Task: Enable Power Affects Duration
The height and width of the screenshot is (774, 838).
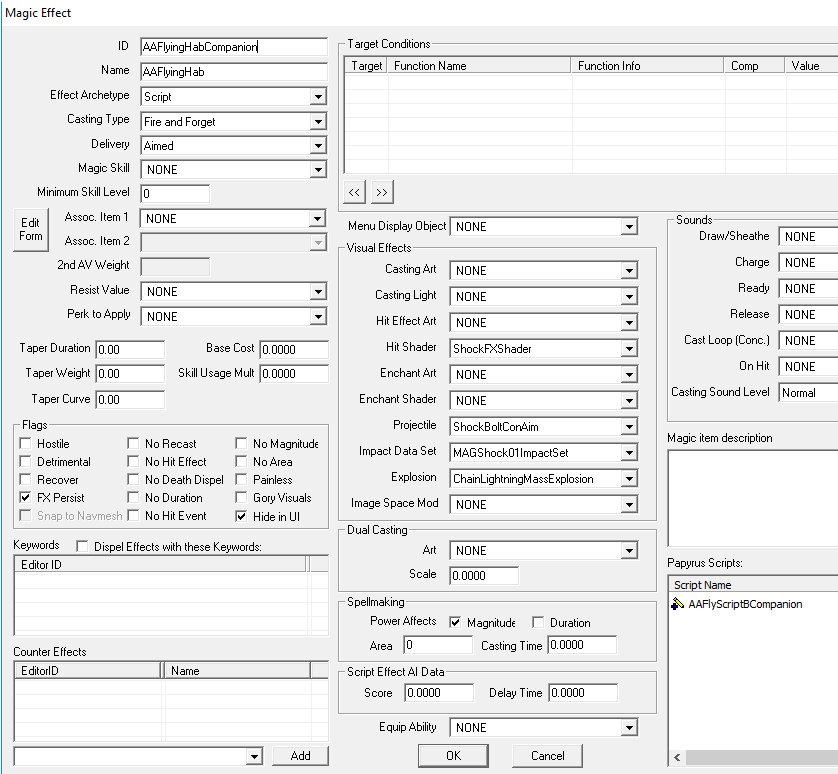Action: click(538, 622)
